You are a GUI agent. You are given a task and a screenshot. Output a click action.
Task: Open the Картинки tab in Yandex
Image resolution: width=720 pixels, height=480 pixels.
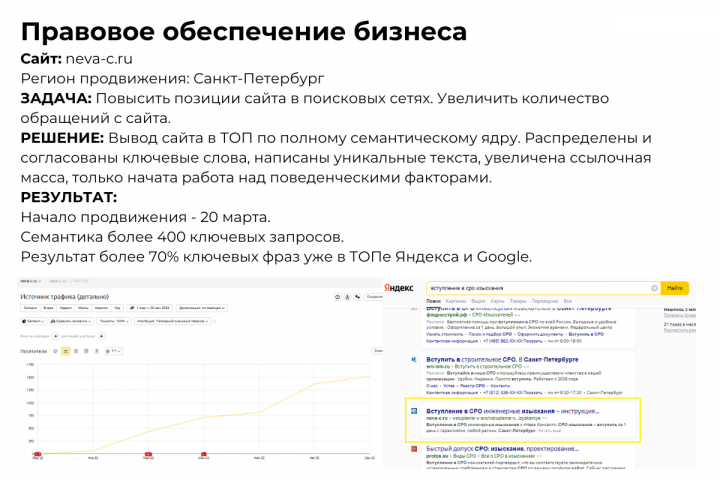pos(456,301)
